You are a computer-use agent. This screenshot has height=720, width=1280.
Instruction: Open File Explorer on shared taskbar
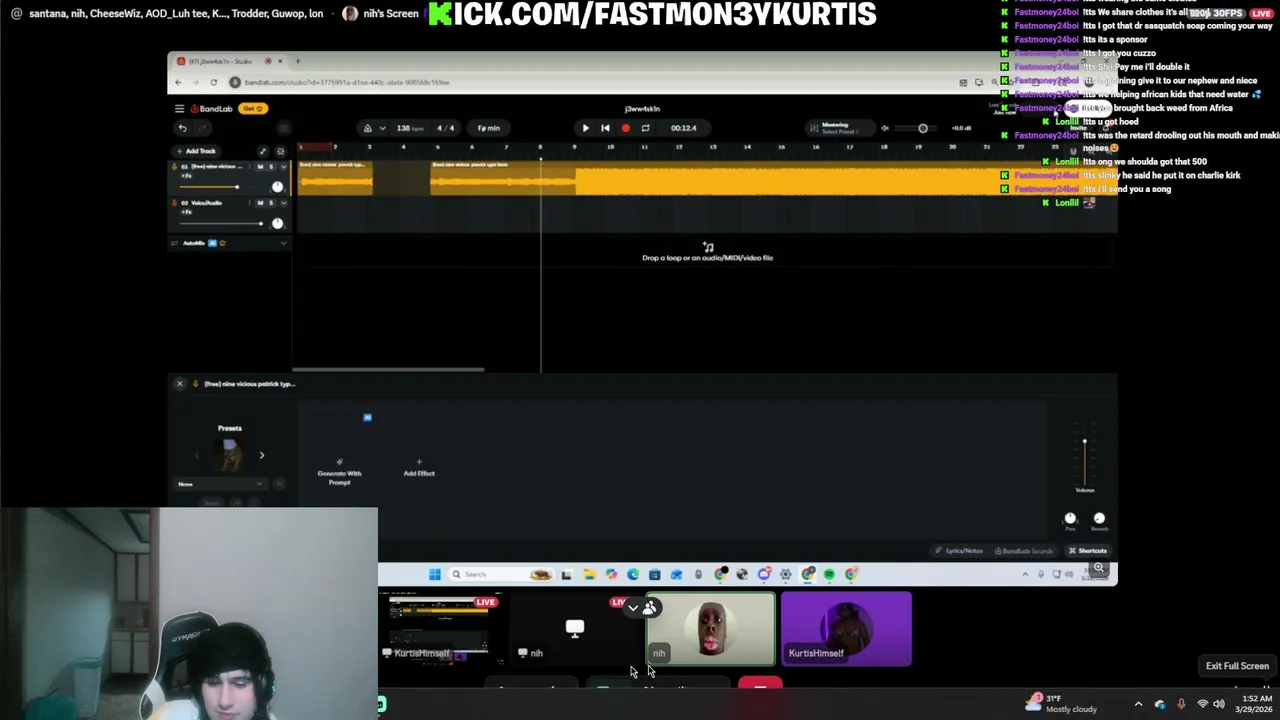589,574
